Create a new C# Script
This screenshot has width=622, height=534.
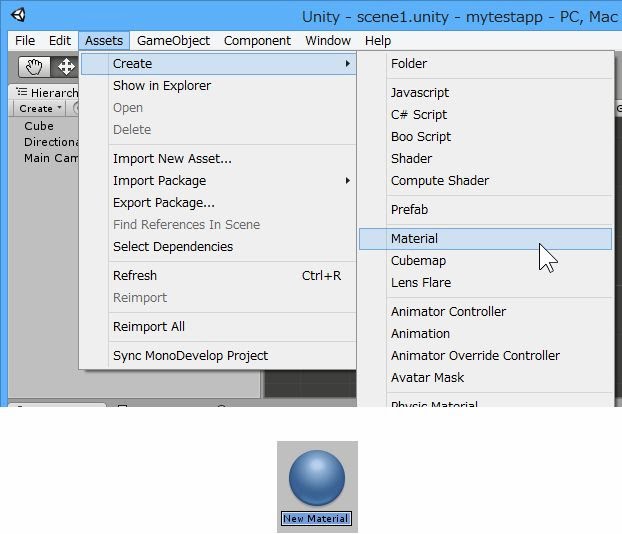coord(418,115)
